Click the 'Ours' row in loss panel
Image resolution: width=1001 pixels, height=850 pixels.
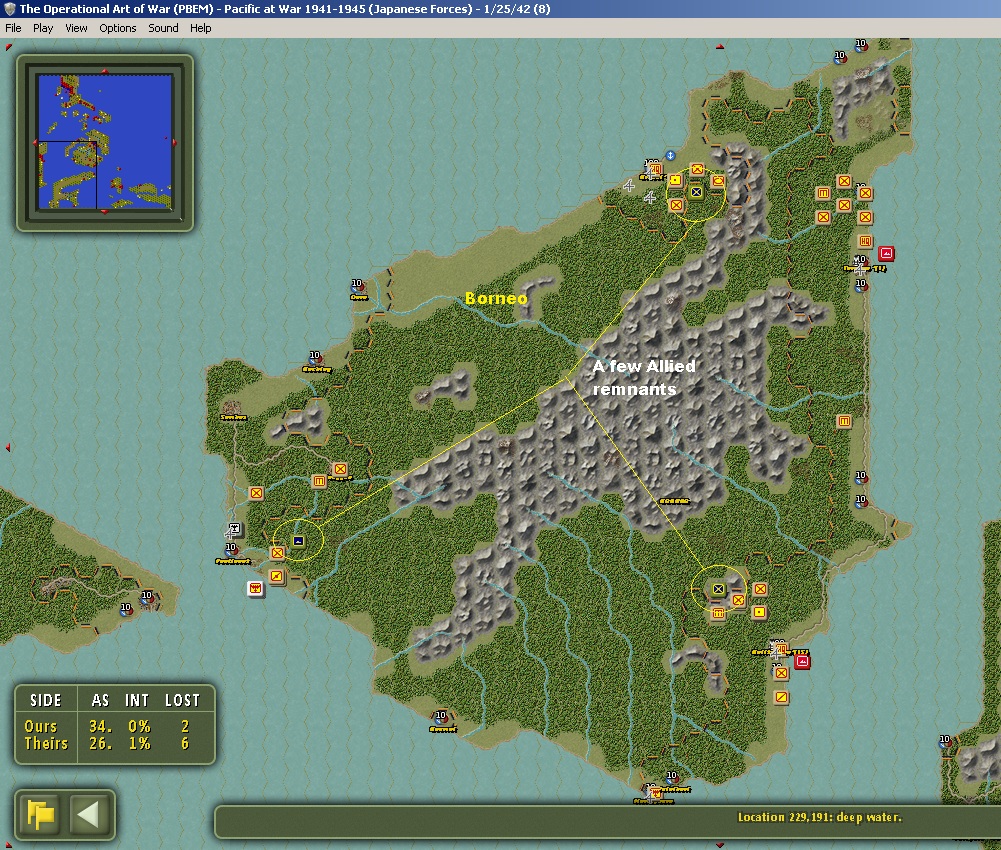coord(107,726)
